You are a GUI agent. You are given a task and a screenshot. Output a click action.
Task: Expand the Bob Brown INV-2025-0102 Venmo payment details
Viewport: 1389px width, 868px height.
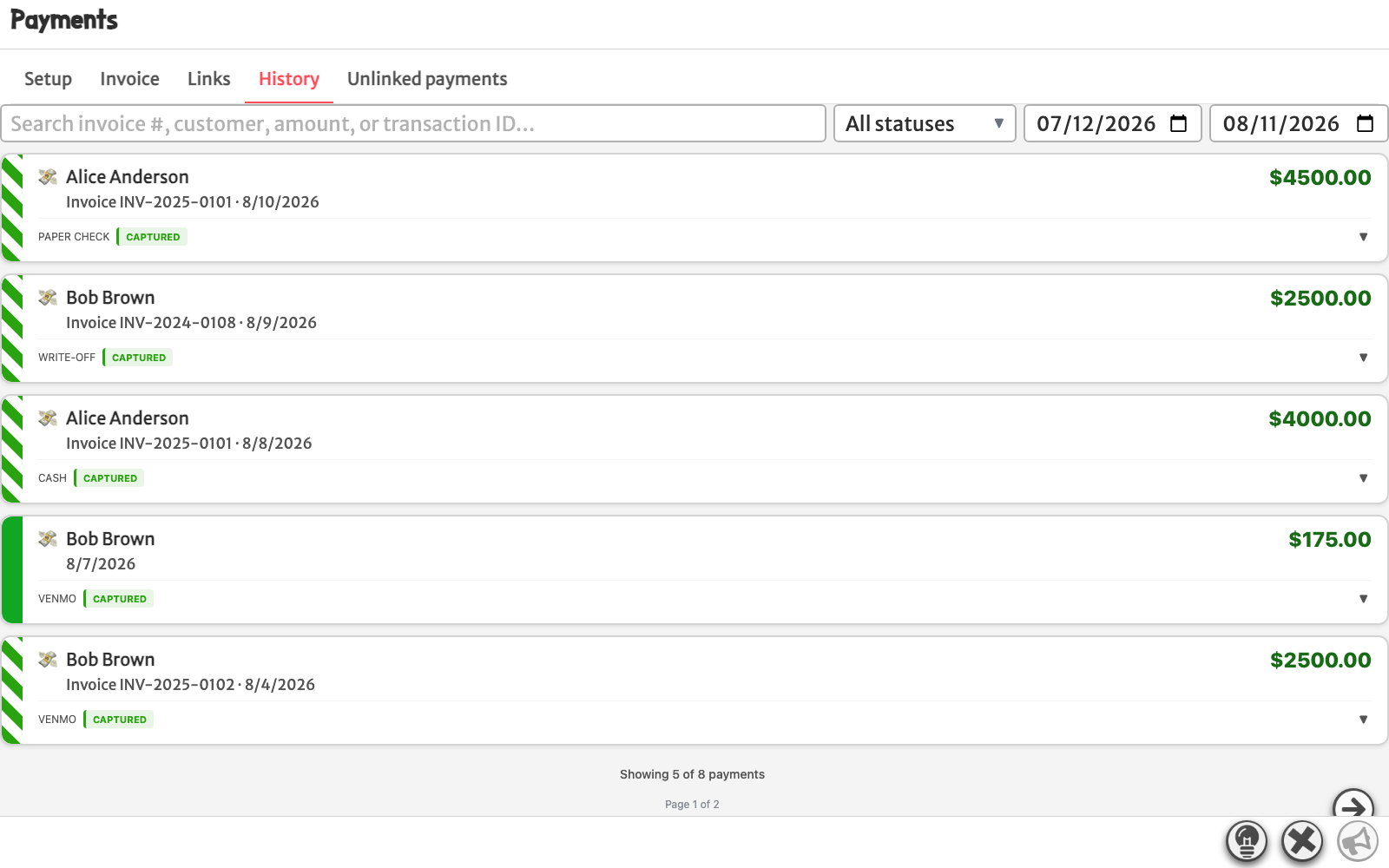1363,720
